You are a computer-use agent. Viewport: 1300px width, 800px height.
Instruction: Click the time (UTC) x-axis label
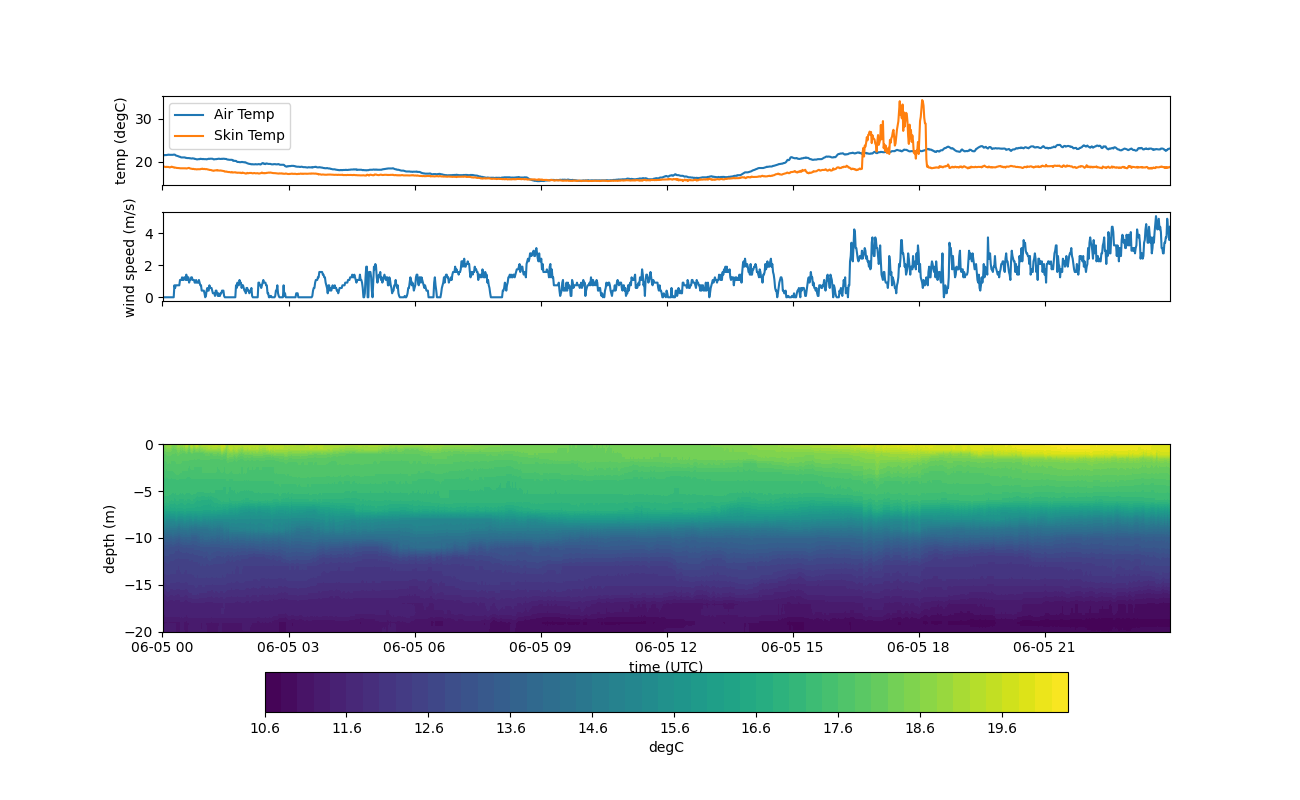(x=666, y=667)
